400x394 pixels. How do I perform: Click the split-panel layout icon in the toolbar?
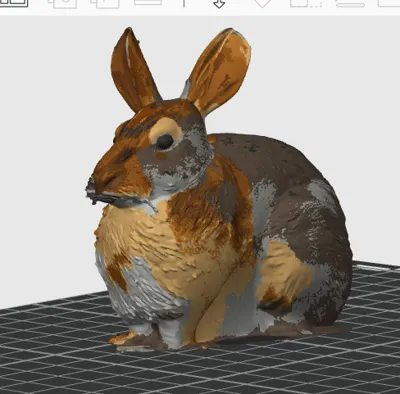pos(14,3)
